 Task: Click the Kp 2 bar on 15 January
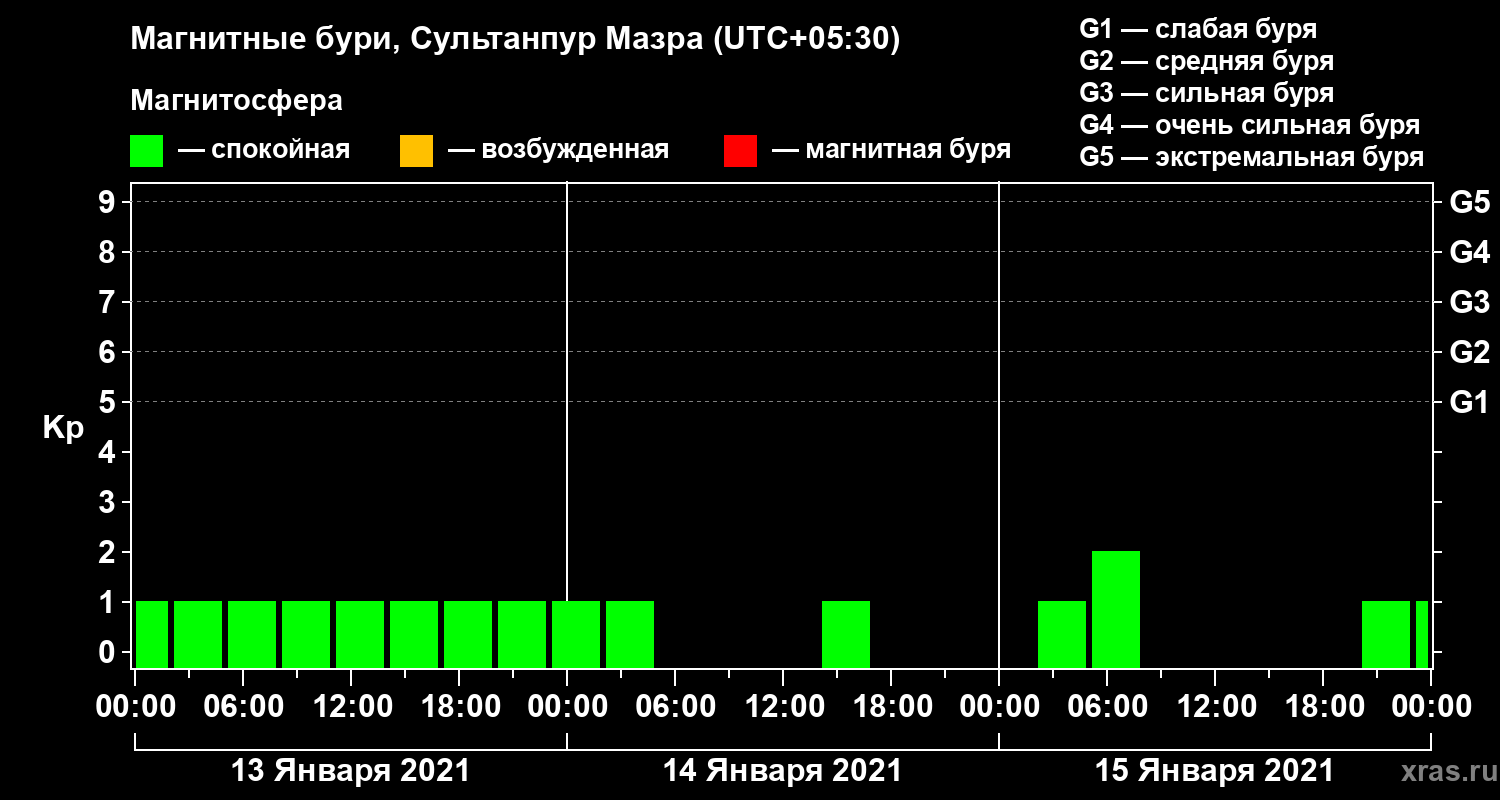coord(1116,609)
